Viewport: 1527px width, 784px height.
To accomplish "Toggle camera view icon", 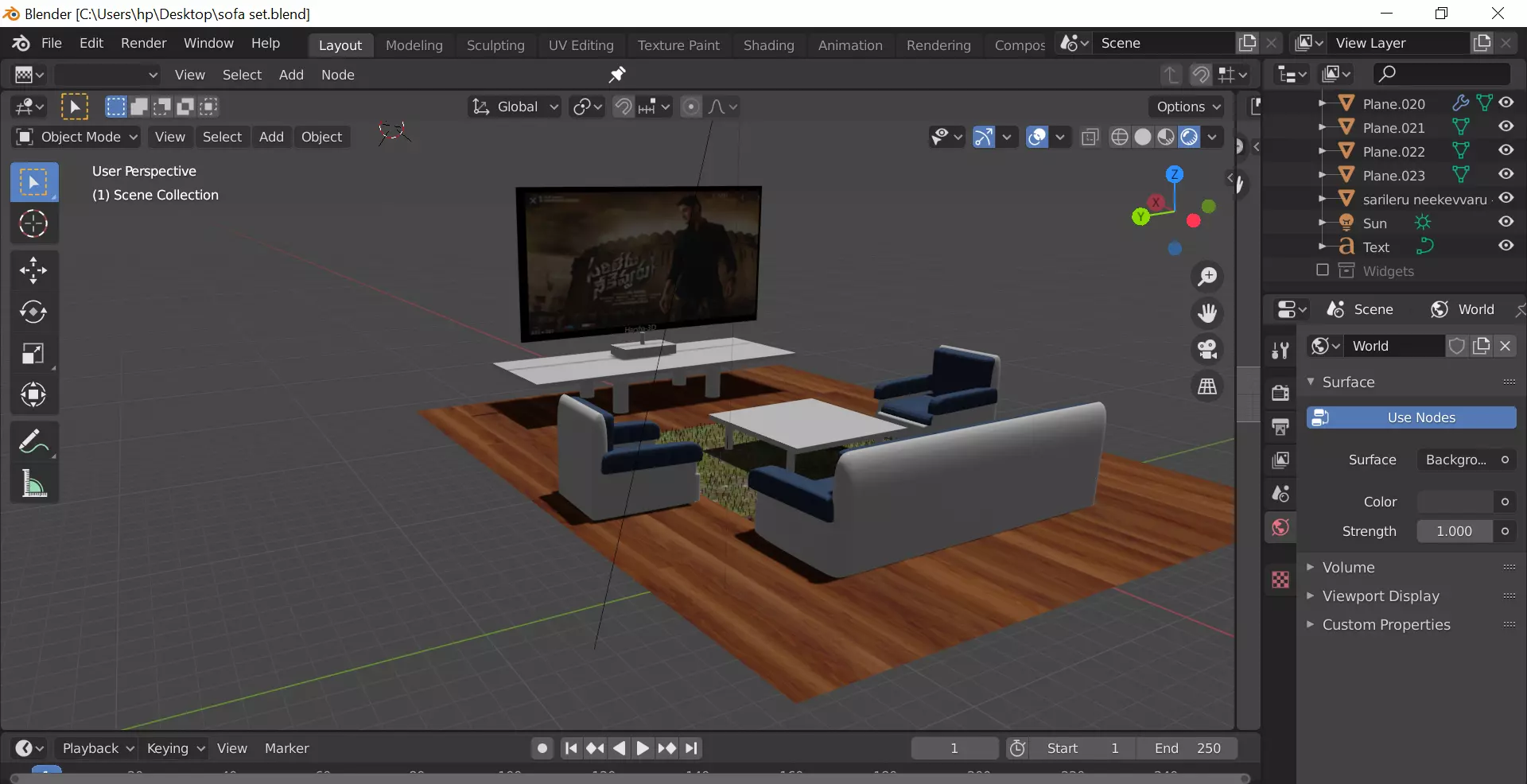I will click(x=1207, y=350).
